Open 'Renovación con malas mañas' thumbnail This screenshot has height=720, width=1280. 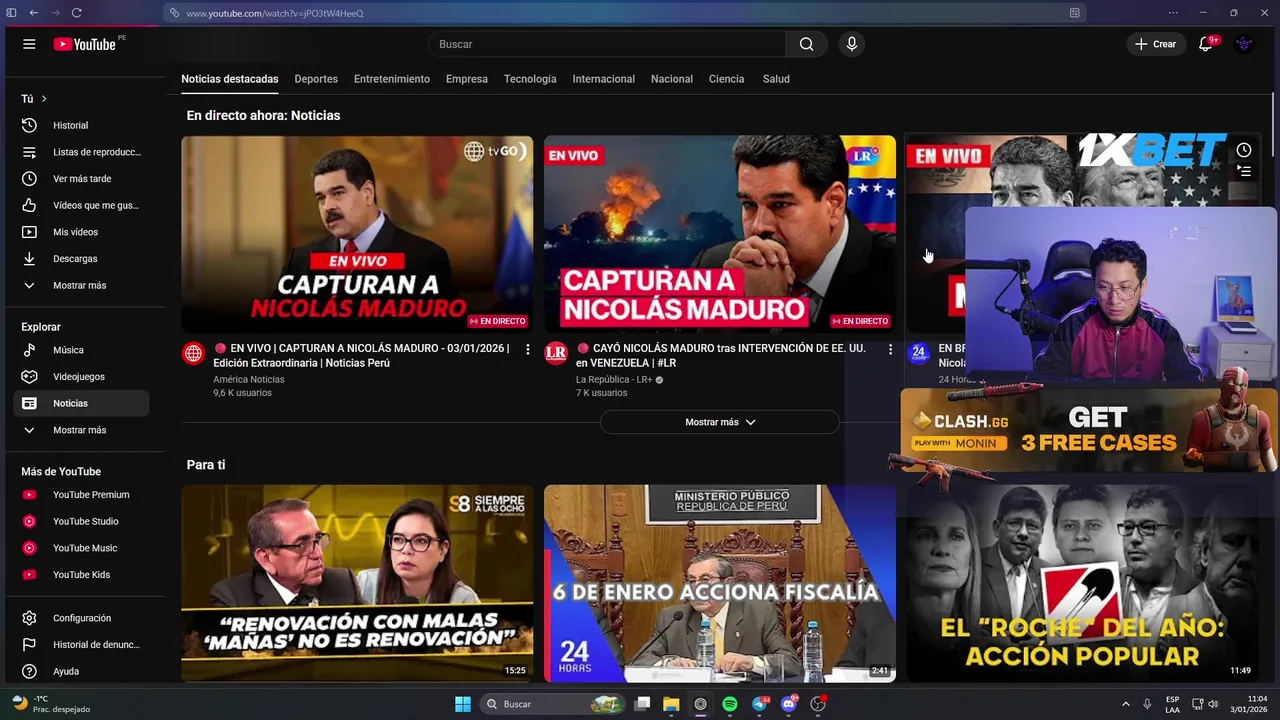pos(357,583)
